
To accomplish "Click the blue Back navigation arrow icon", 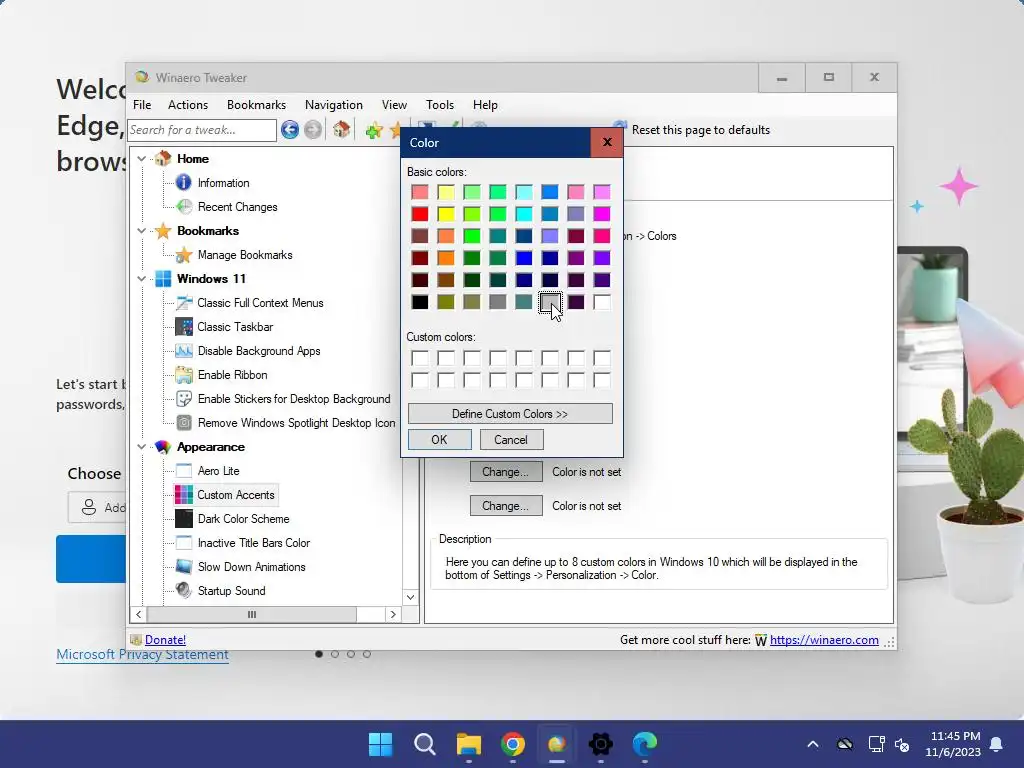I will (x=290, y=130).
